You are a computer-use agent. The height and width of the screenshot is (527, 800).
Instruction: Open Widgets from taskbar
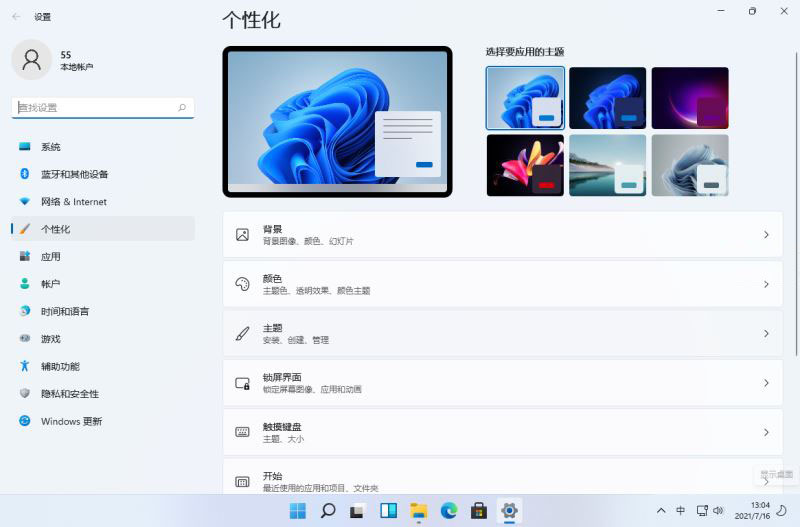pyautogui.click(x=388, y=510)
